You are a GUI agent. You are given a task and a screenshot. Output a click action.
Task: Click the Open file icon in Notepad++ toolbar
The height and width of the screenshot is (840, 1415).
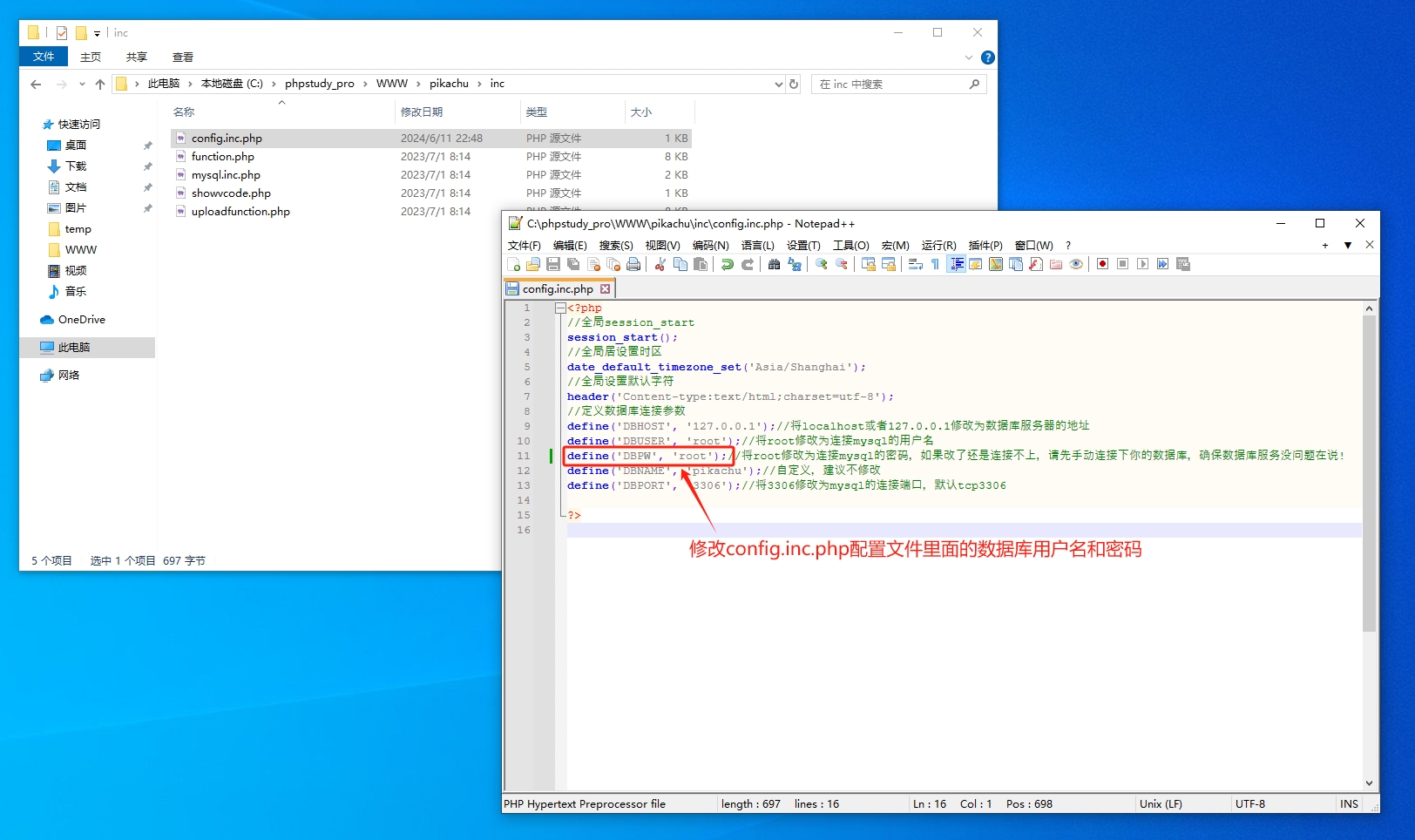click(x=533, y=264)
